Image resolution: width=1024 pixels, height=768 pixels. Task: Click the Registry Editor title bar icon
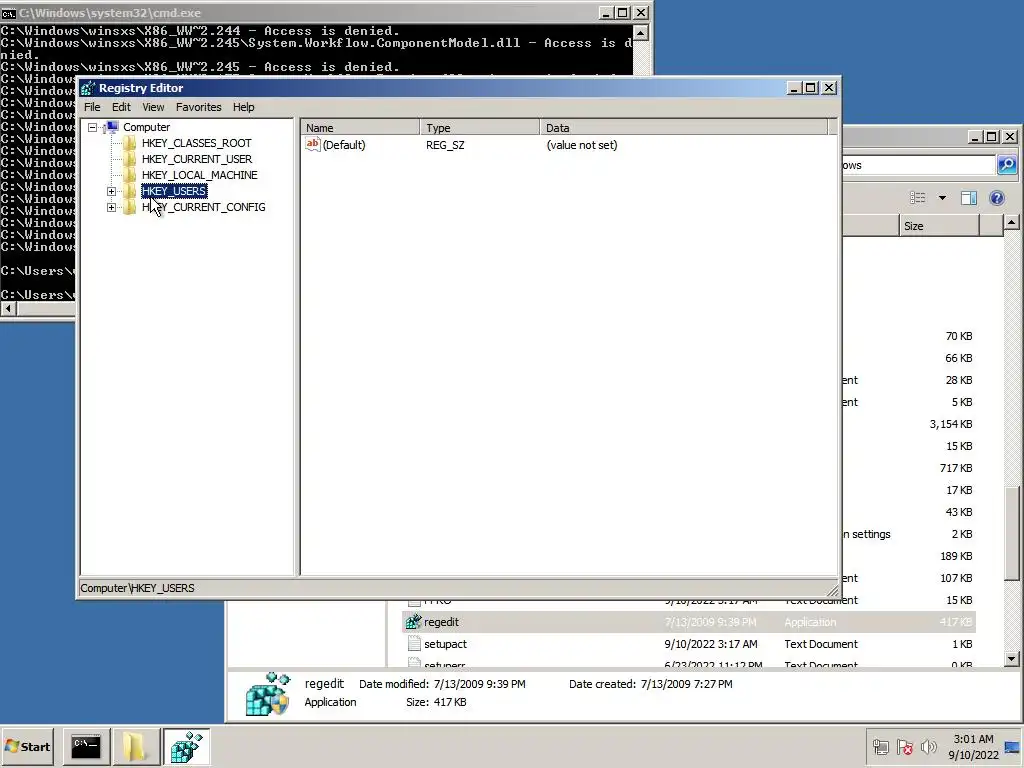coord(88,88)
